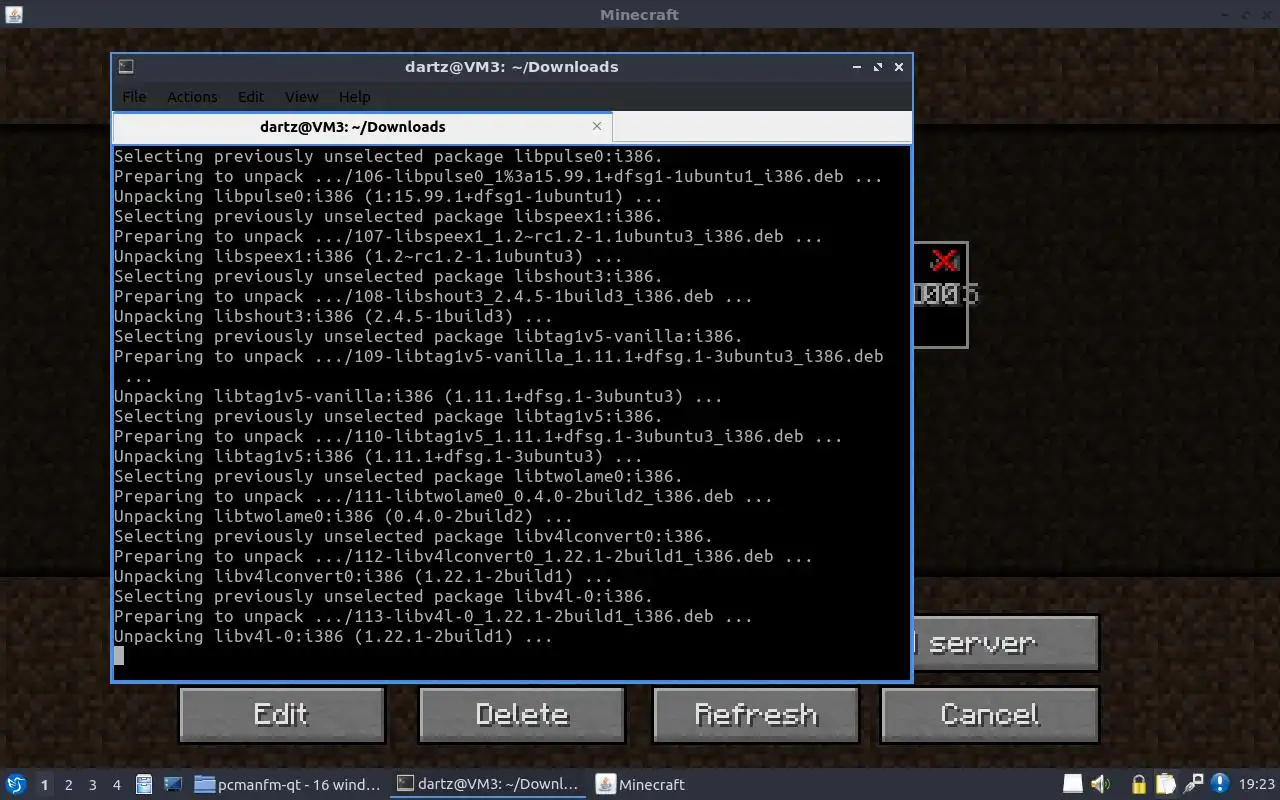The image size is (1280, 800).
Task: Click the Cancel button in Minecraft
Action: (990, 714)
